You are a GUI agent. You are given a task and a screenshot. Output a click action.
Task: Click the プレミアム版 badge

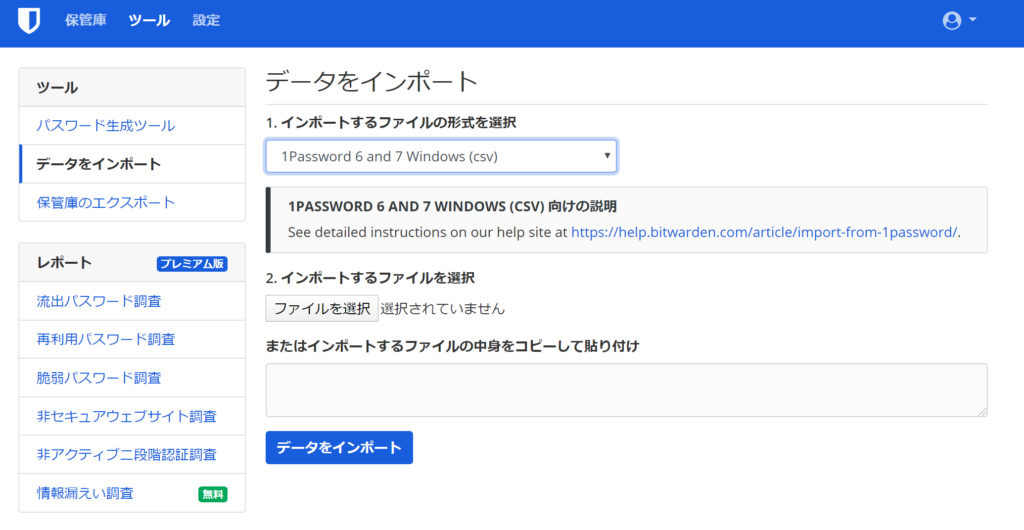point(192,264)
